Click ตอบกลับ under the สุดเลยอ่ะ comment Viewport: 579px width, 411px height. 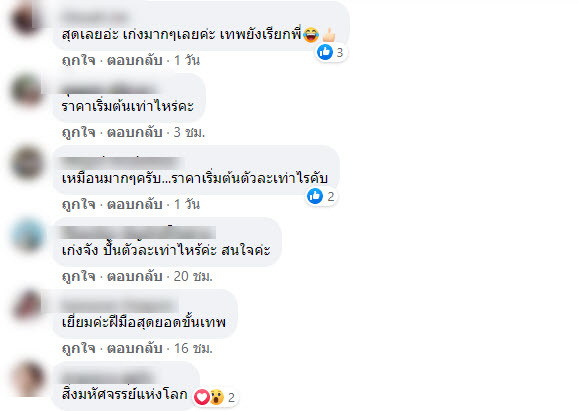[135, 60]
